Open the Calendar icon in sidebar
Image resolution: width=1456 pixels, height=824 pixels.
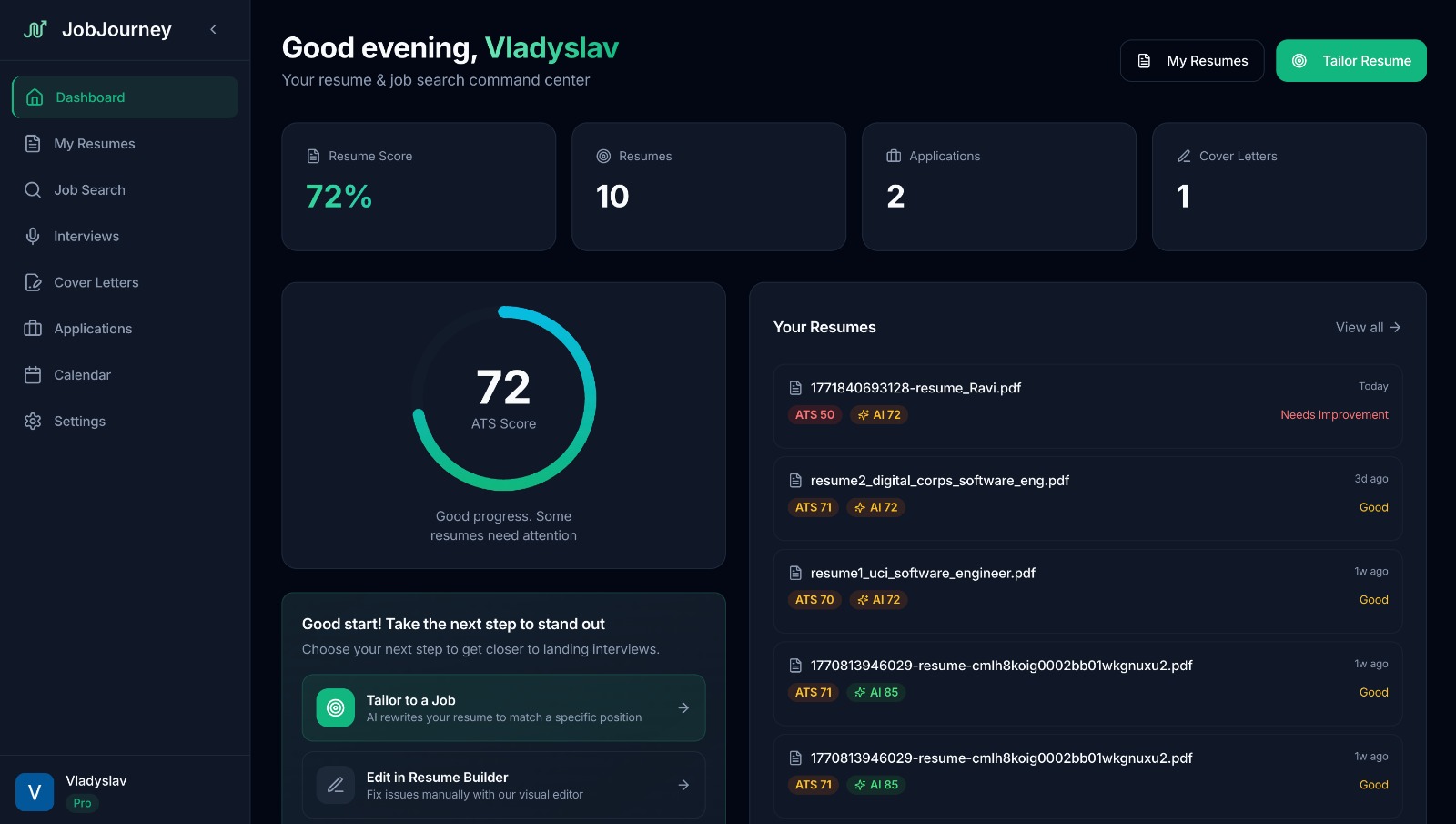pos(33,375)
